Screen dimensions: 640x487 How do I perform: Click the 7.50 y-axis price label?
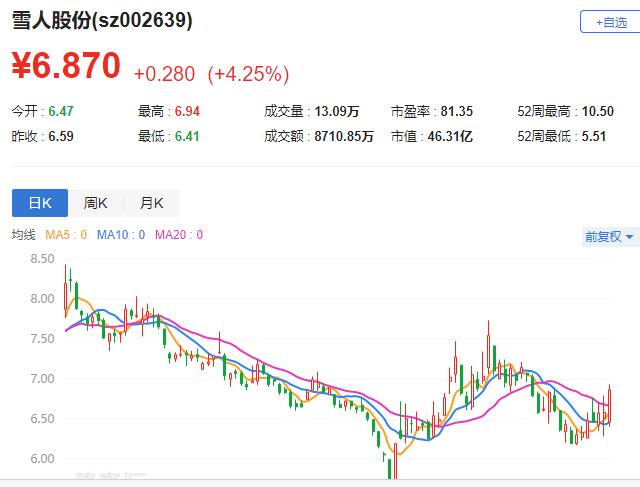(42, 339)
